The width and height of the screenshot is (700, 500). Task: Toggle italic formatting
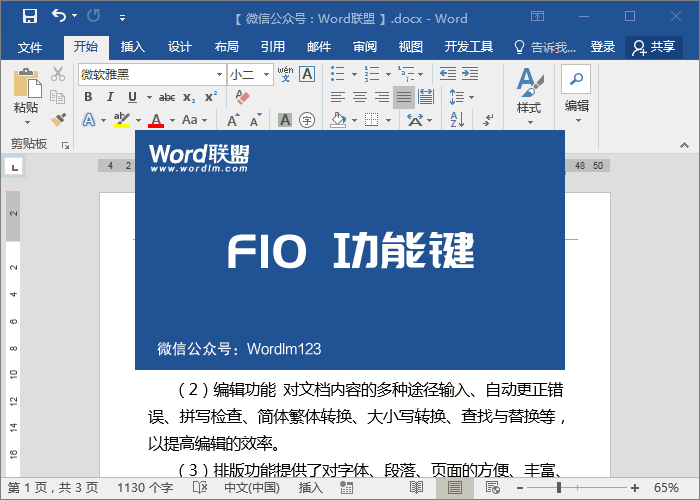point(110,97)
